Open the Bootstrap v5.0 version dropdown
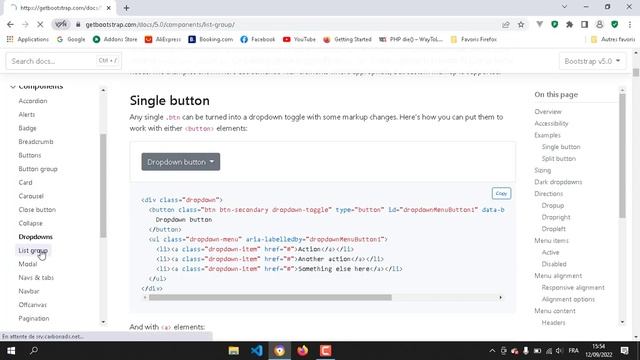This screenshot has height=360, width=640. [x=592, y=61]
